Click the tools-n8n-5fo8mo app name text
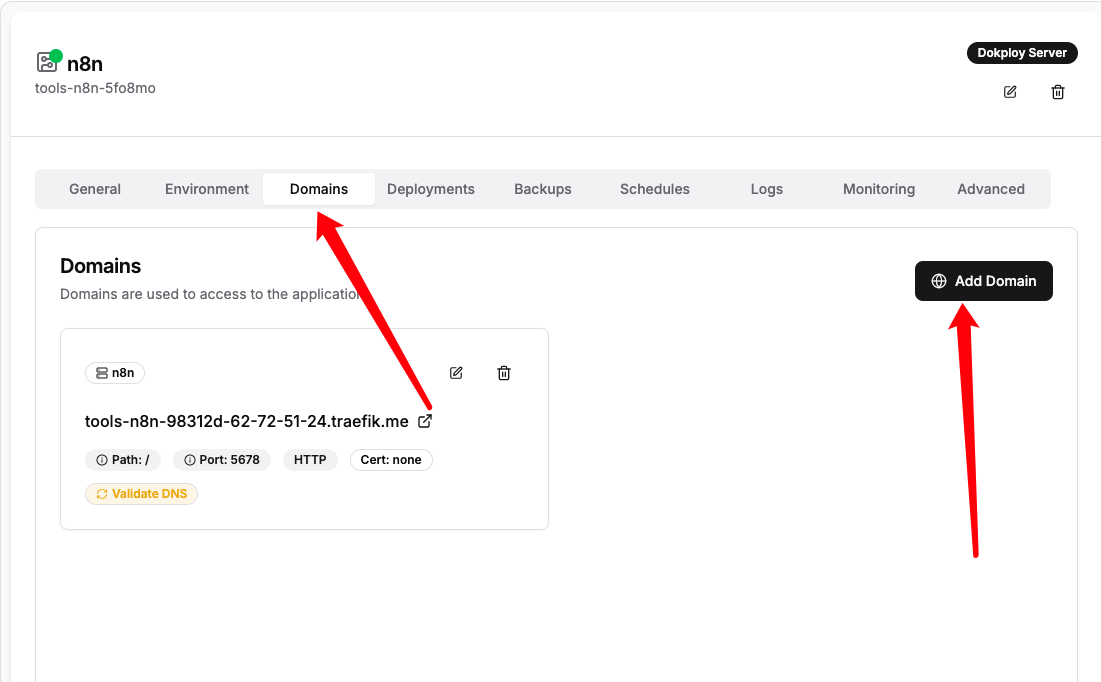The image size is (1101, 682). tap(95, 88)
